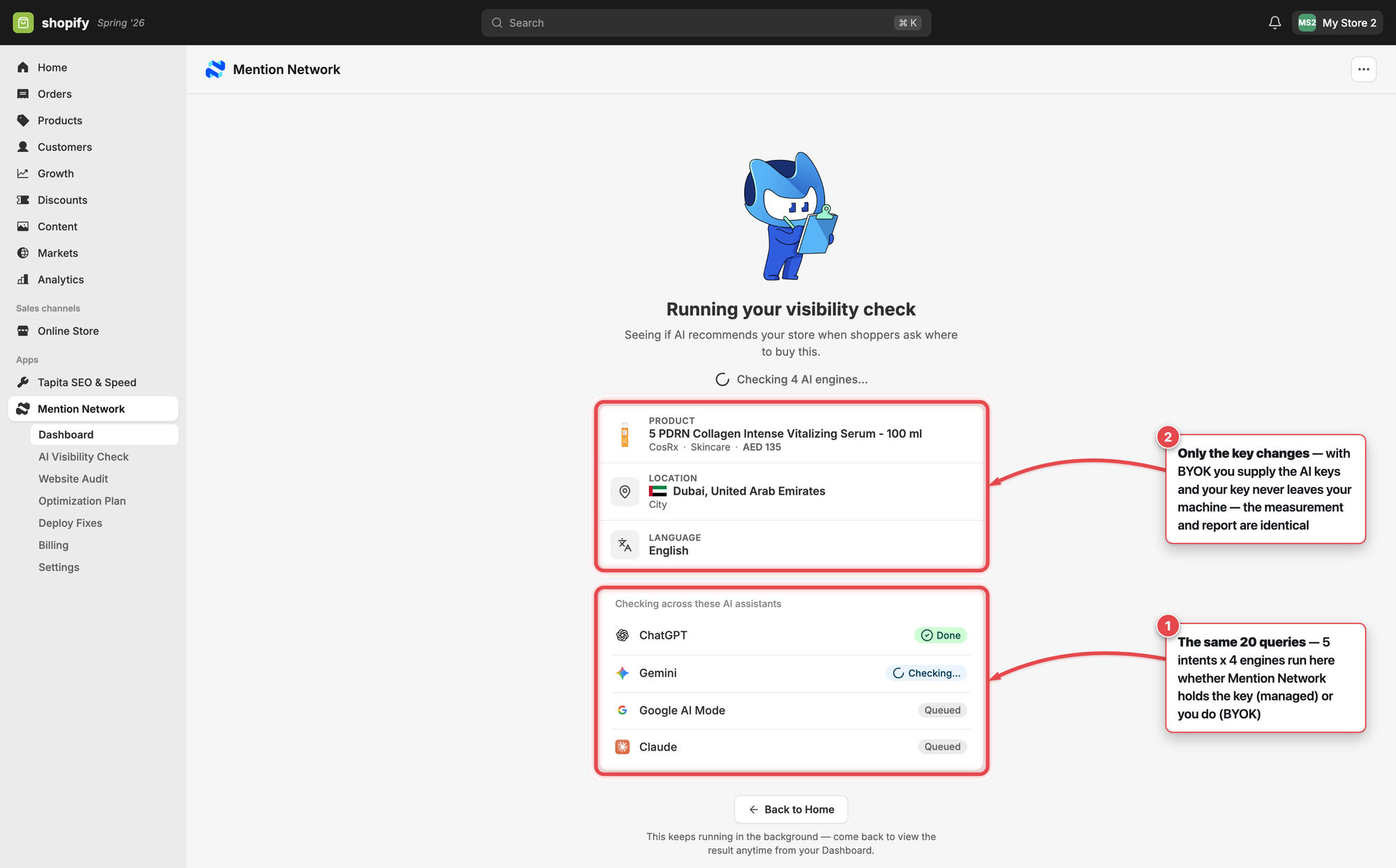Click Queued badge for Claude
The width and height of the screenshot is (1396, 868).
942,747
